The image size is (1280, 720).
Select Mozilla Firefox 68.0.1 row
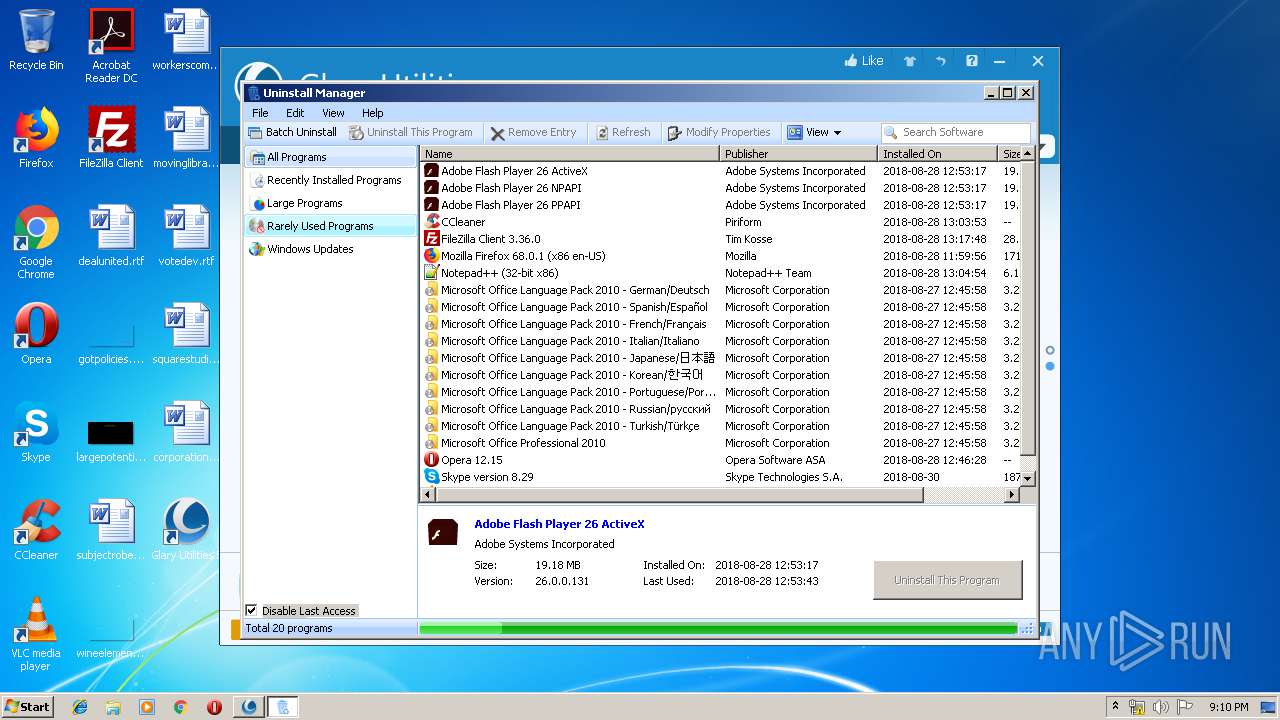pos(720,256)
